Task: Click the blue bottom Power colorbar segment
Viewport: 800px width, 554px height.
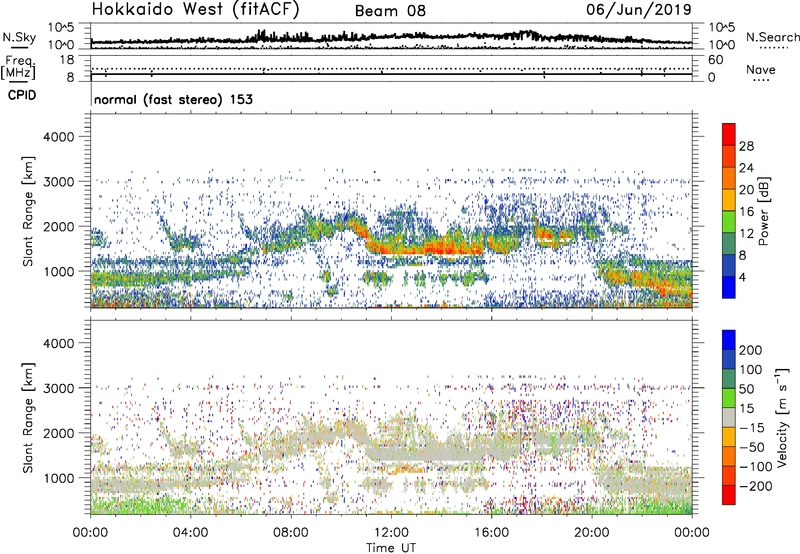Action: pyautogui.click(x=729, y=287)
